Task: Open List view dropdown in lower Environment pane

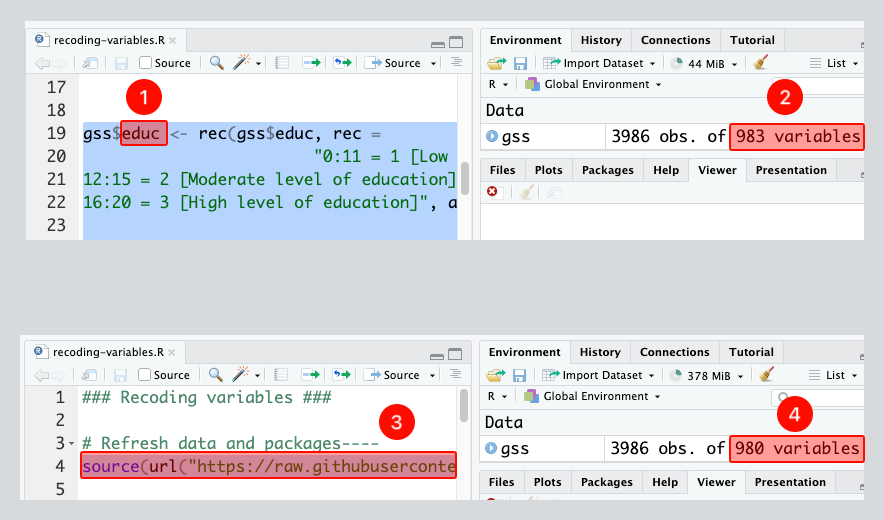Action: pyautogui.click(x=833, y=375)
